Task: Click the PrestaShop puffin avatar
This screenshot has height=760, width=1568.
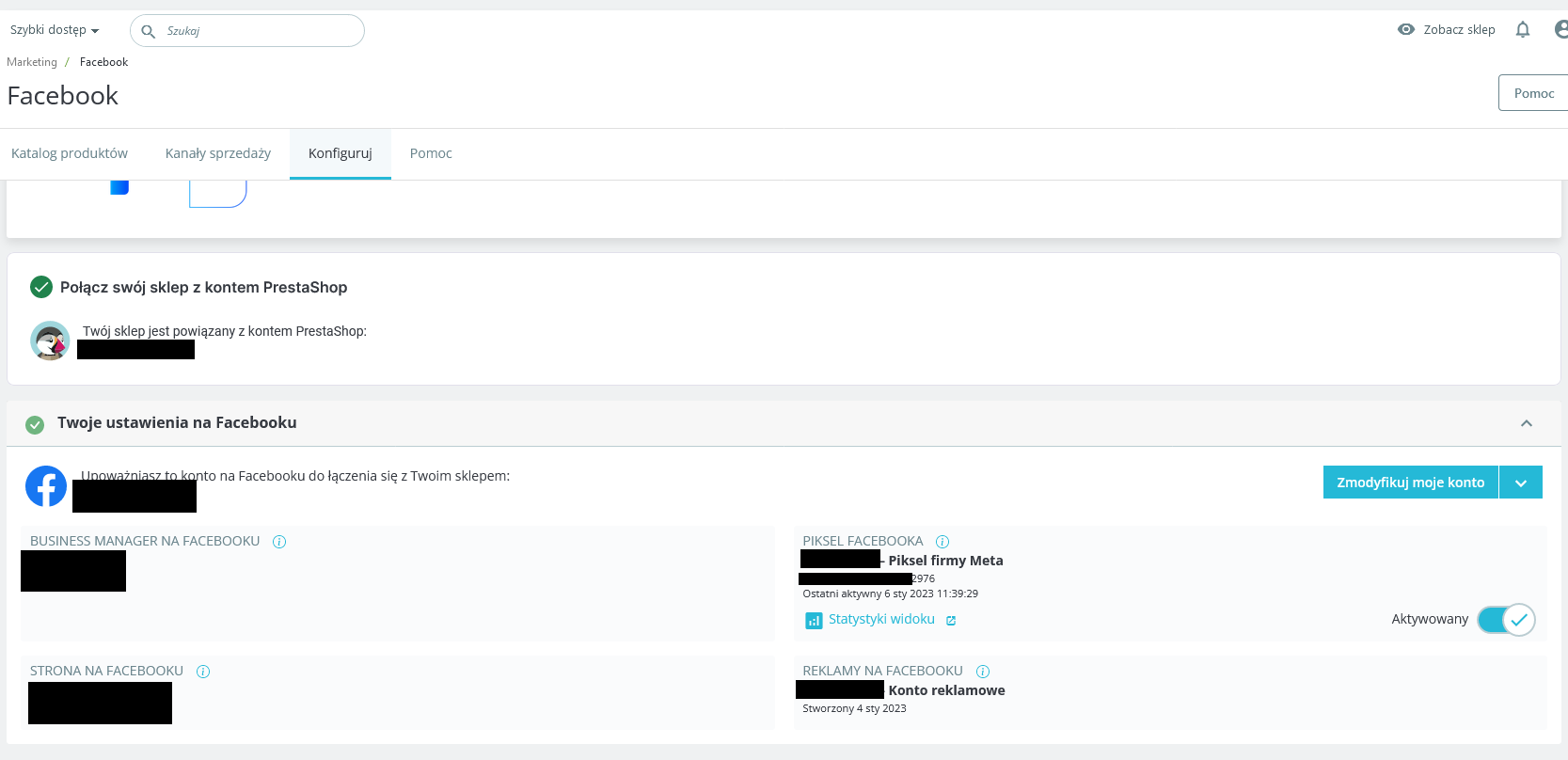Action: click(x=50, y=340)
